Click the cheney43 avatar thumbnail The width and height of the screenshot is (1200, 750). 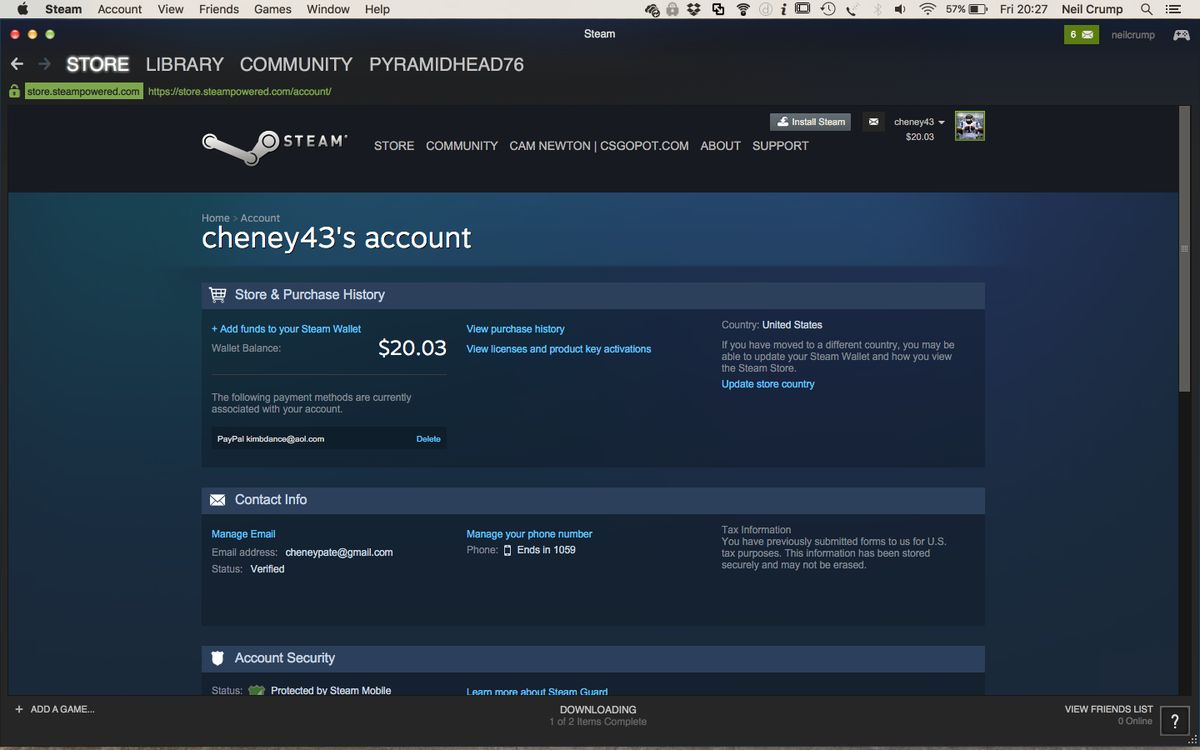[x=969, y=126]
